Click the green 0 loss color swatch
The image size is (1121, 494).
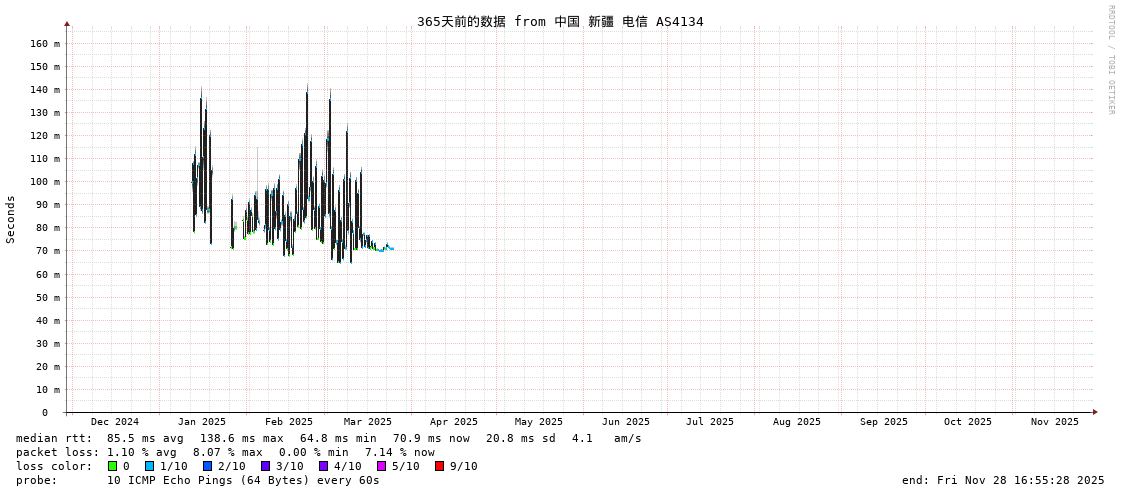[113, 466]
